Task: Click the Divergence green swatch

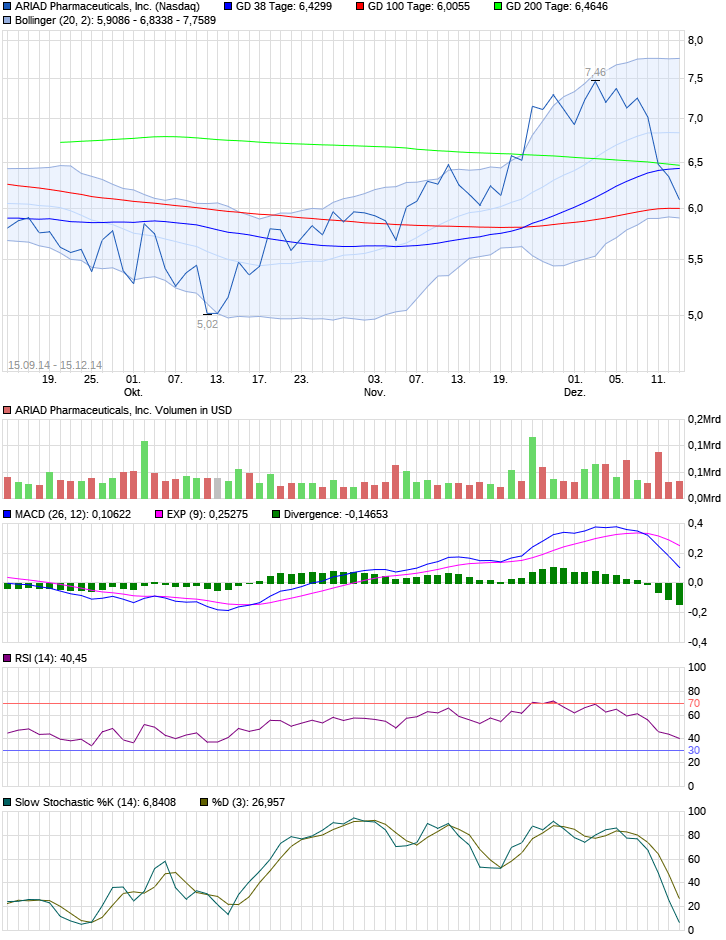Action: tap(276, 514)
